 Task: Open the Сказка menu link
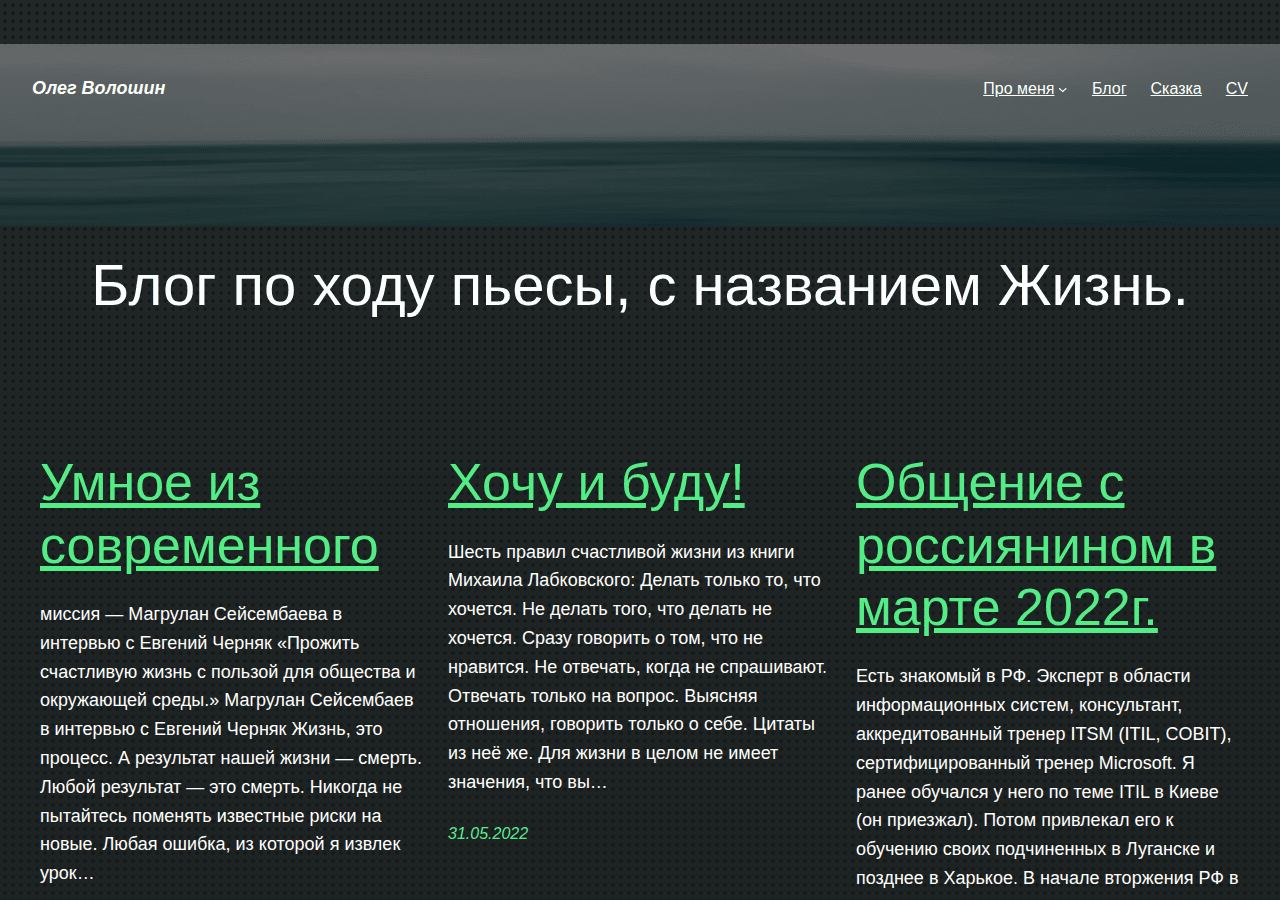[x=1176, y=88]
